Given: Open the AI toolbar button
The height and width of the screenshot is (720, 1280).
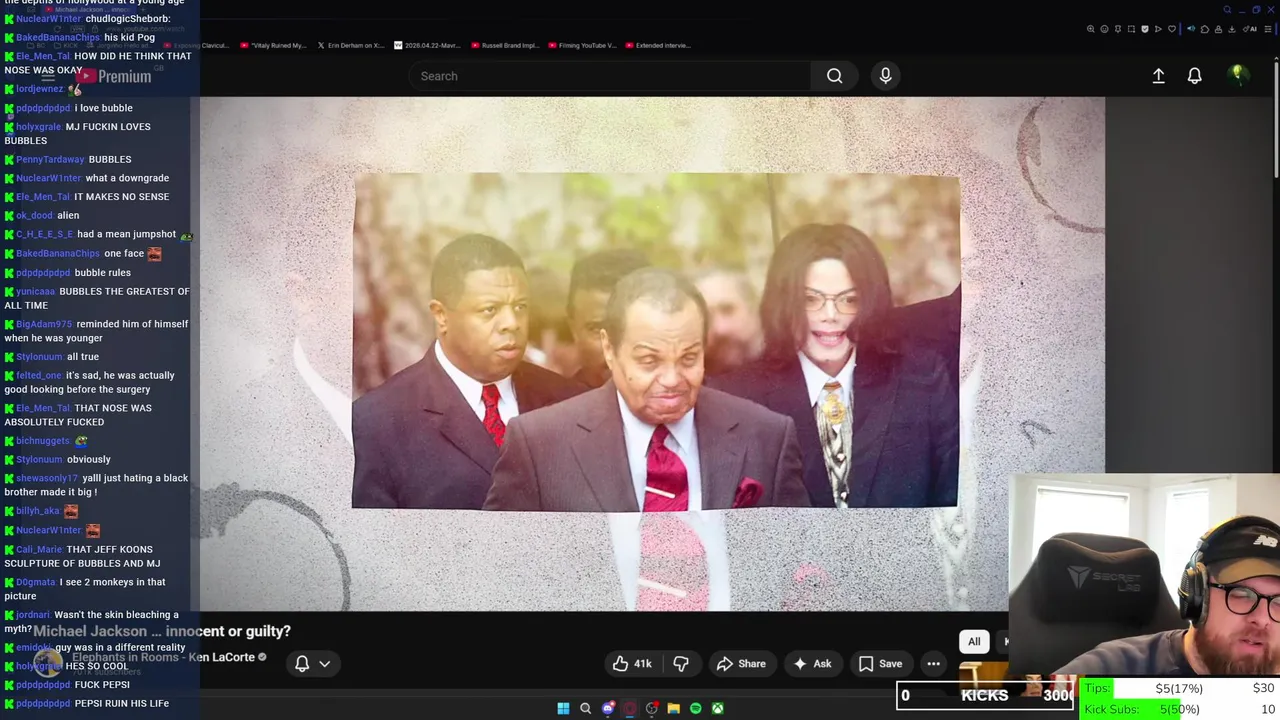Looking at the screenshot, I should click(x=1250, y=29).
